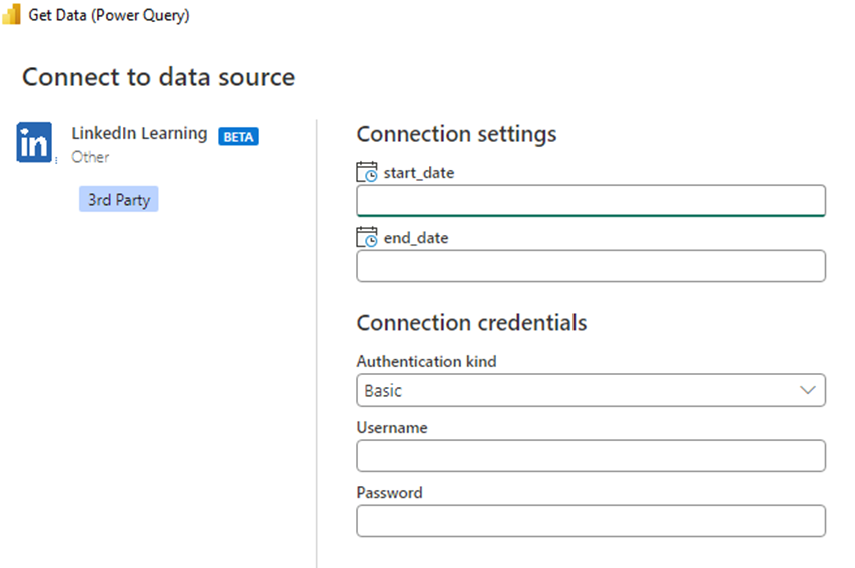Click the Power BI logo in title bar
This screenshot has width=855, height=568.
pos(12,15)
